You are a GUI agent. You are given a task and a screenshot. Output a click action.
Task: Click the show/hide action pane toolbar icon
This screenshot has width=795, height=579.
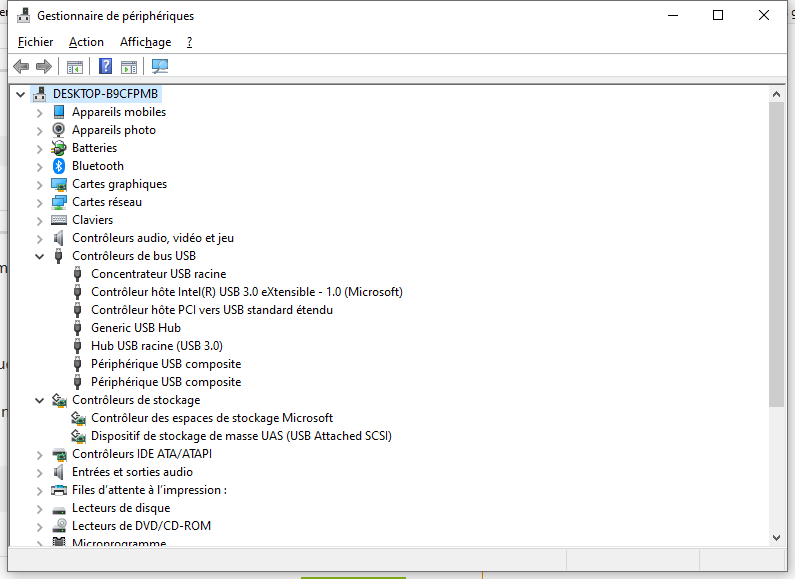[x=129, y=66]
